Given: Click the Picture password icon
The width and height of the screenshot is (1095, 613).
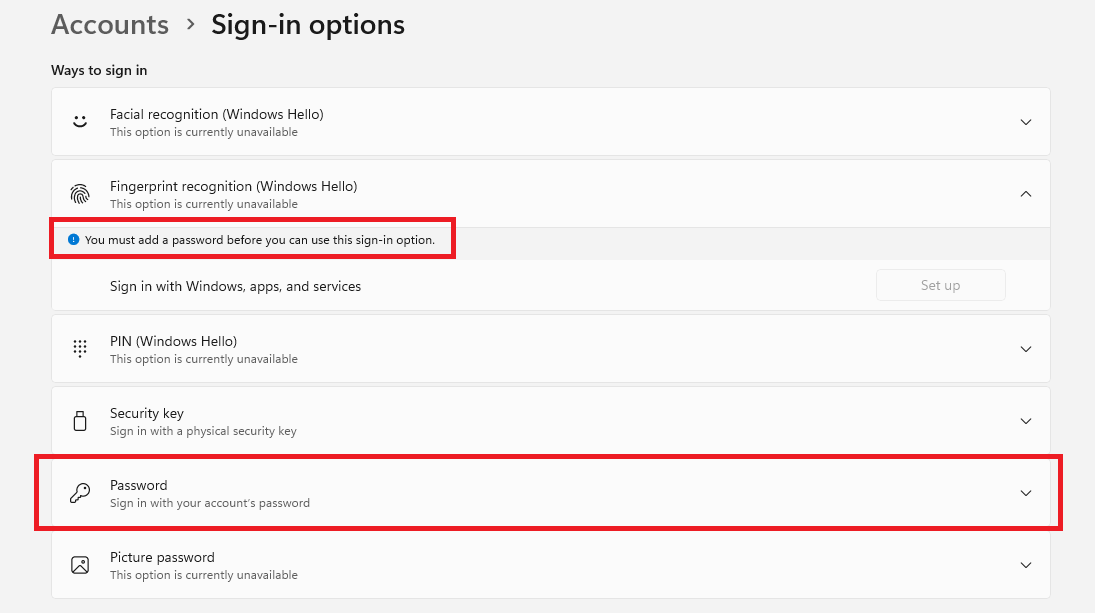Looking at the screenshot, I should [x=79, y=564].
